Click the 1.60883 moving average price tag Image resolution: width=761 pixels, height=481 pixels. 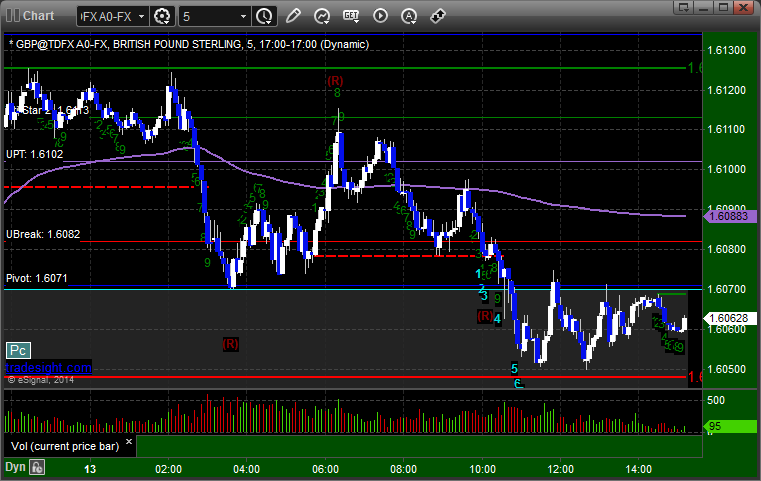coord(729,216)
